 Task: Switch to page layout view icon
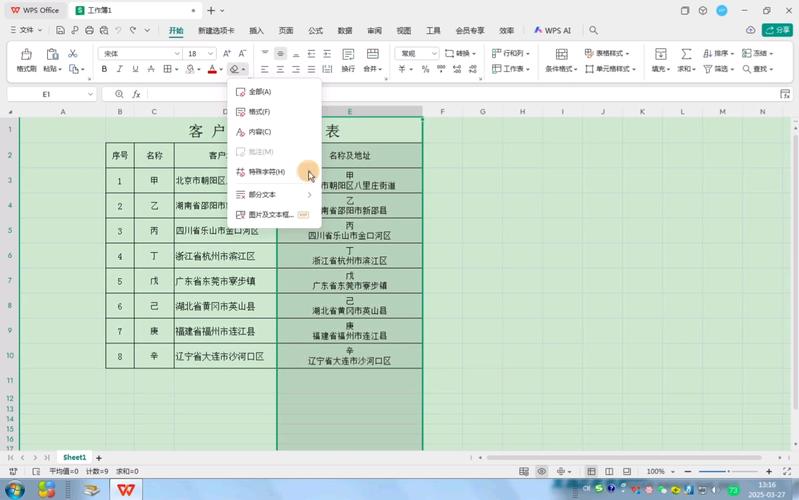tap(609, 471)
